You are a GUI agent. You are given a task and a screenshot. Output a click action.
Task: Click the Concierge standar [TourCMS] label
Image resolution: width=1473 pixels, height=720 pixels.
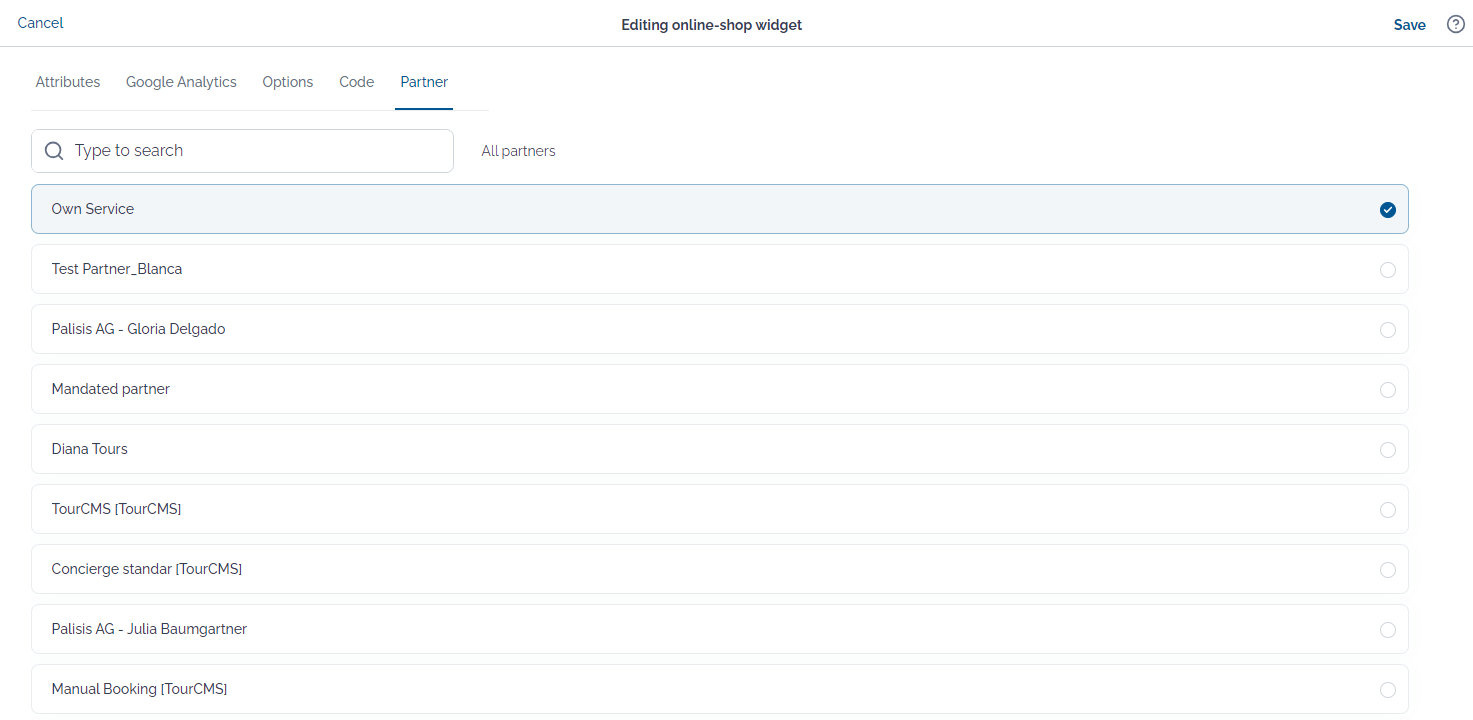(x=147, y=569)
